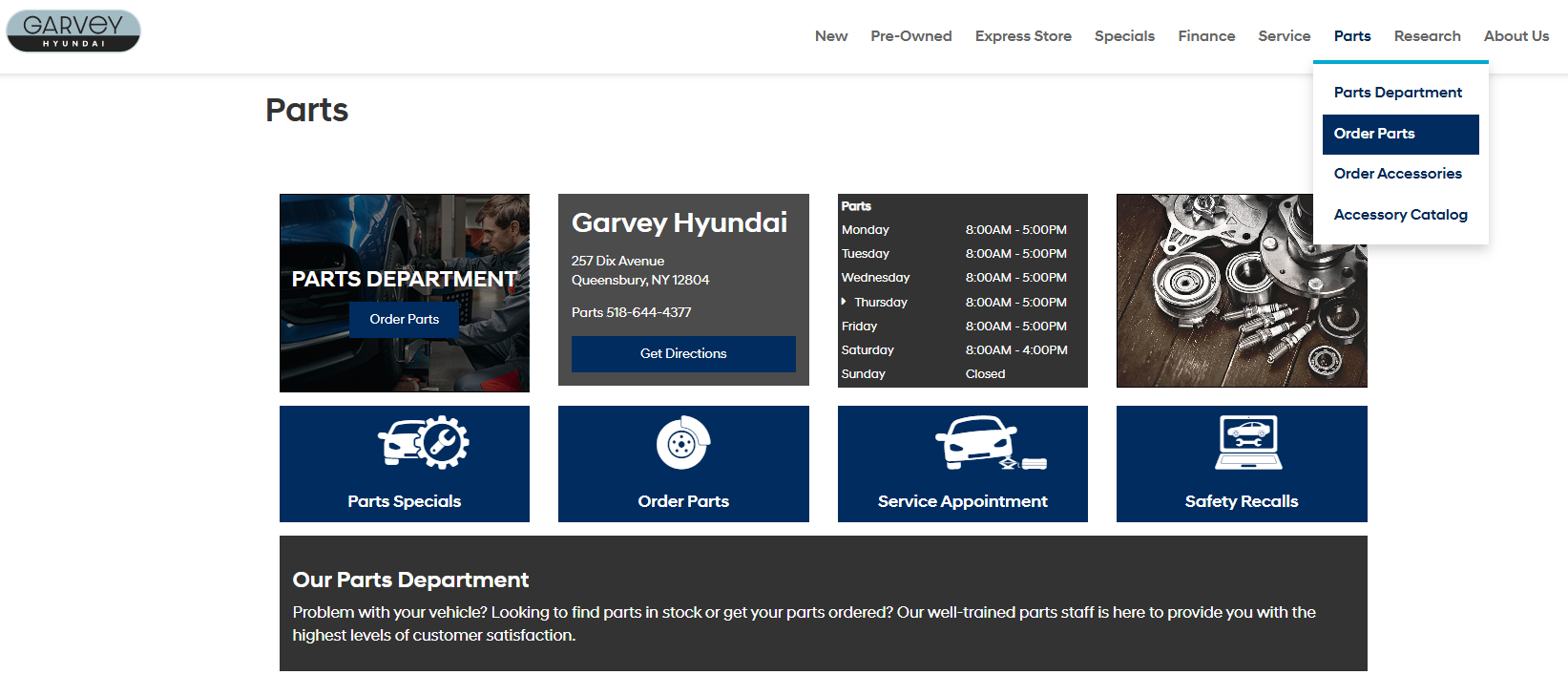This screenshot has width=1568, height=675.
Task: Open the Service menu
Action: tap(1285, 36)
